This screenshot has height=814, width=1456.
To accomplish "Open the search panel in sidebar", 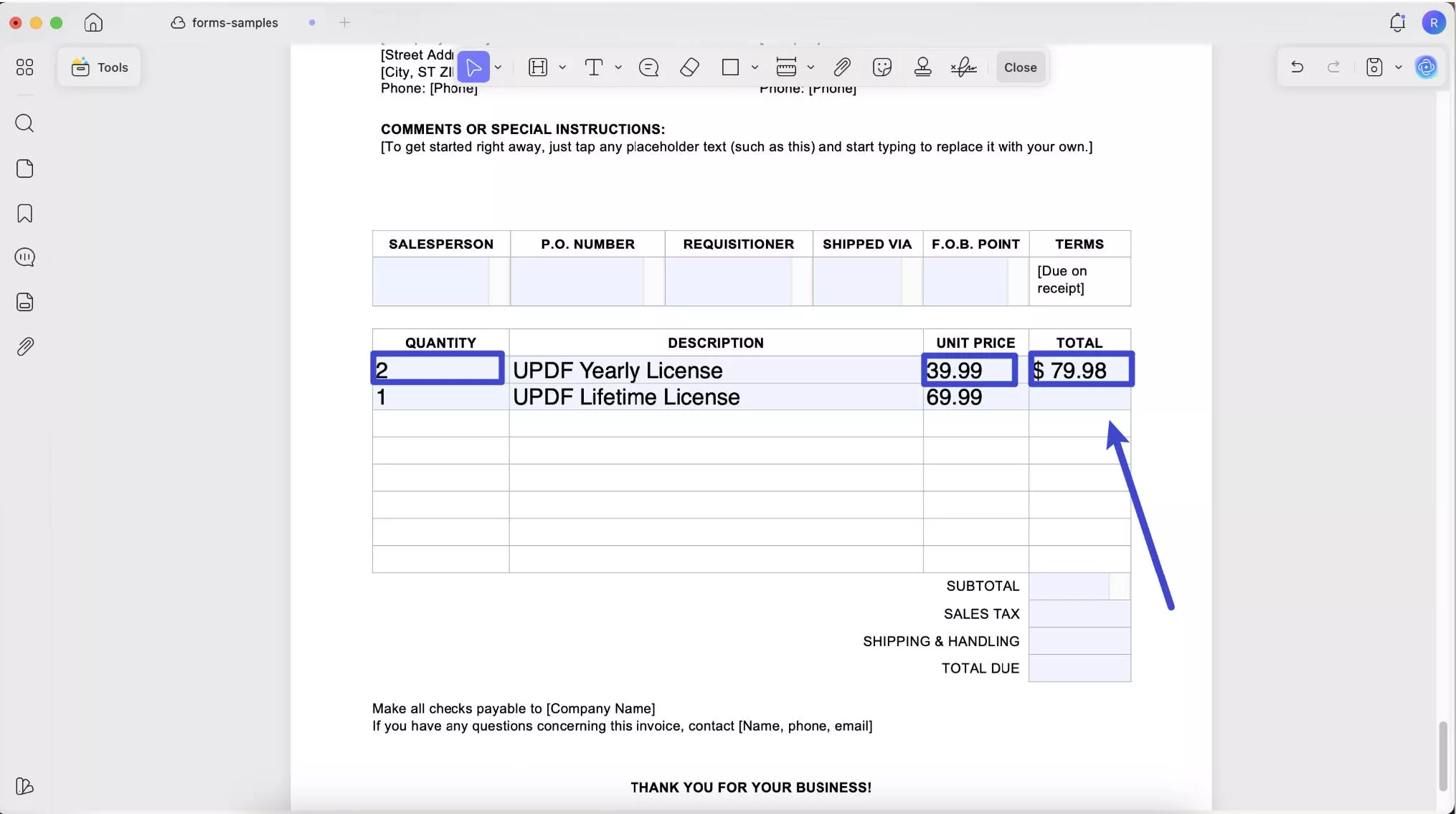I will 24,123.
